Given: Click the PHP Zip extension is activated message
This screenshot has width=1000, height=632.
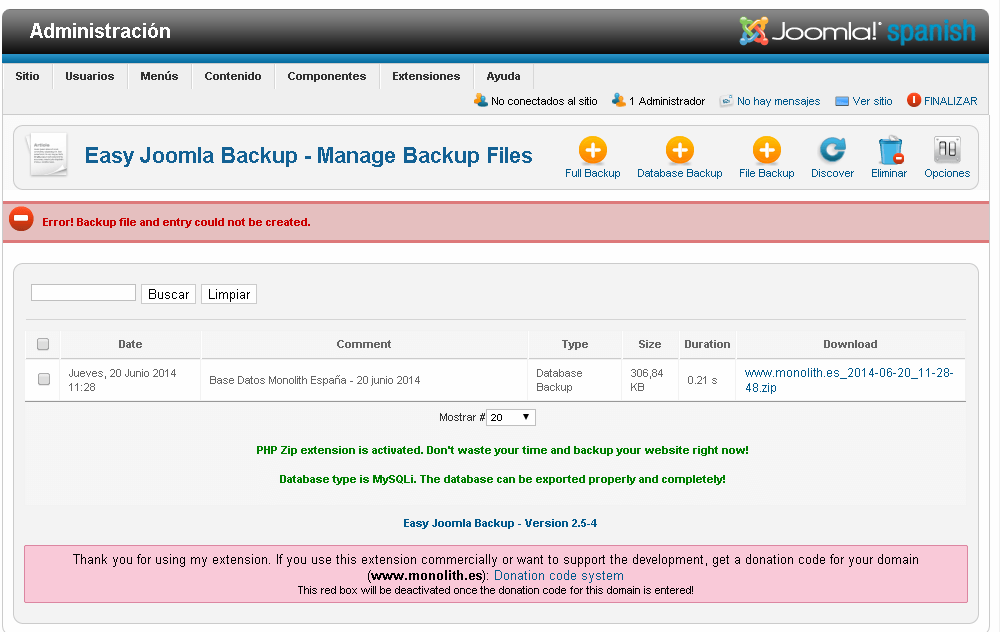Looking at the screenshot, I should [x=502, y=450].
